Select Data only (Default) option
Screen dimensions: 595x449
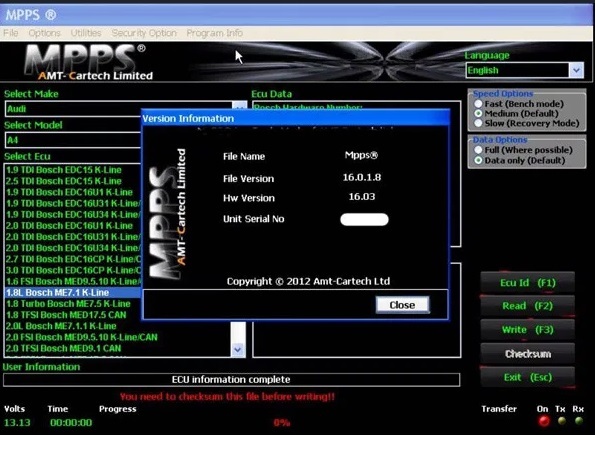coord(519,160)
